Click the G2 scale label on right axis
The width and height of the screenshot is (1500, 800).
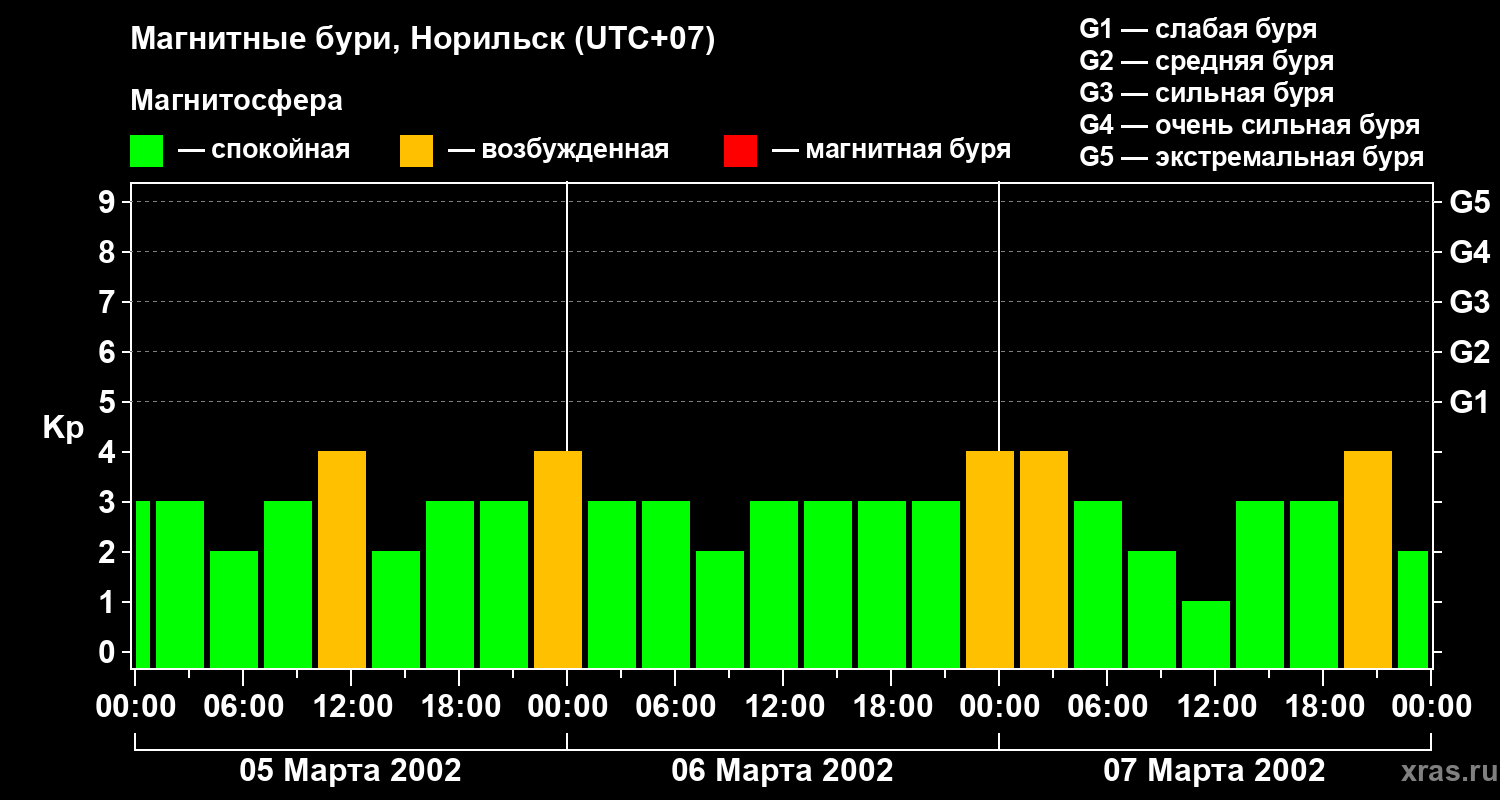click(x=1469, y=352)
